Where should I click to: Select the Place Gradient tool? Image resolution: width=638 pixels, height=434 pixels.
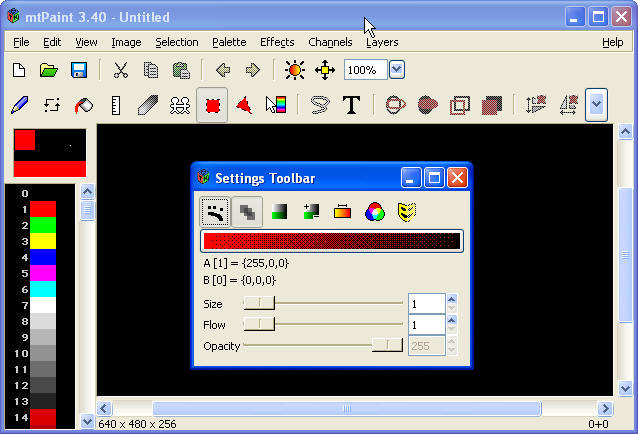(x=276, y=105)
